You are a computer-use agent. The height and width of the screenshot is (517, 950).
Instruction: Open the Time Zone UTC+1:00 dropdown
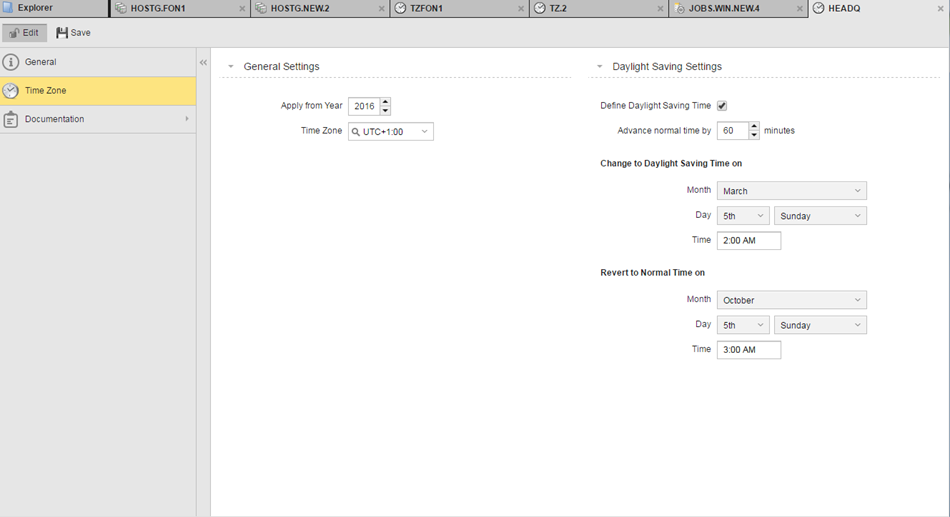tap(391, 131)
